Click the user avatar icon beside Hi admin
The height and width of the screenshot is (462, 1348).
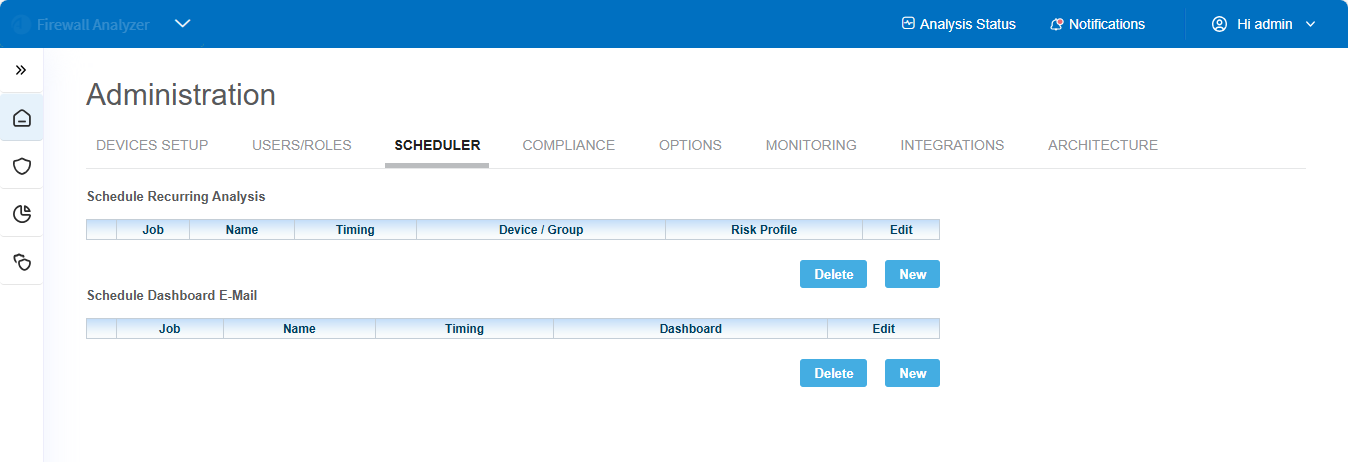(x=1219, y=24)
